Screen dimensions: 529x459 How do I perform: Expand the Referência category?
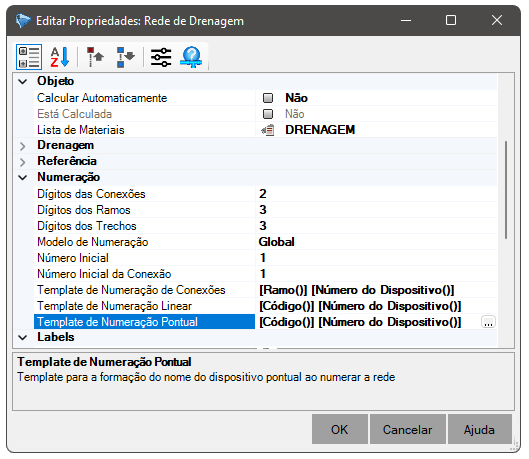point(23,162)
